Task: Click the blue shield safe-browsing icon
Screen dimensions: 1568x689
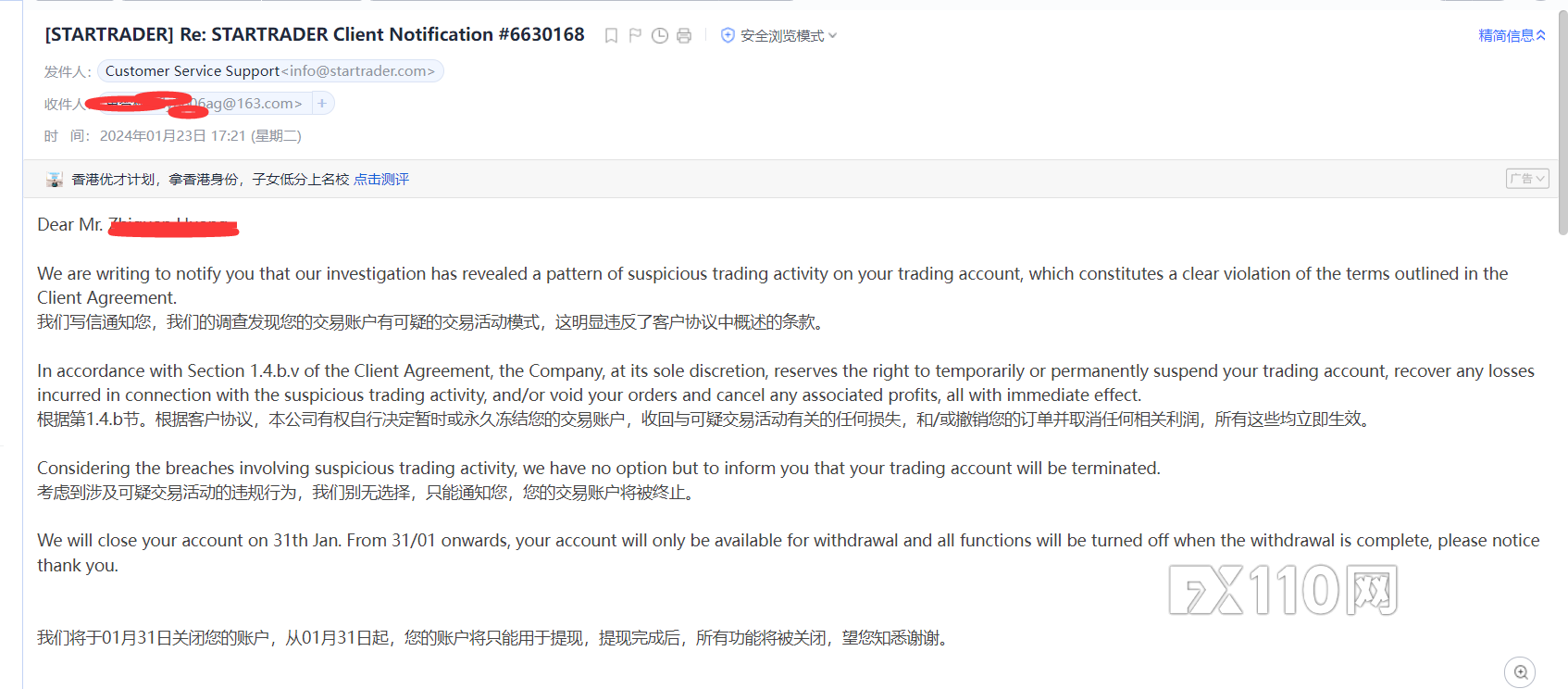Action: click(x=728, y=35)
